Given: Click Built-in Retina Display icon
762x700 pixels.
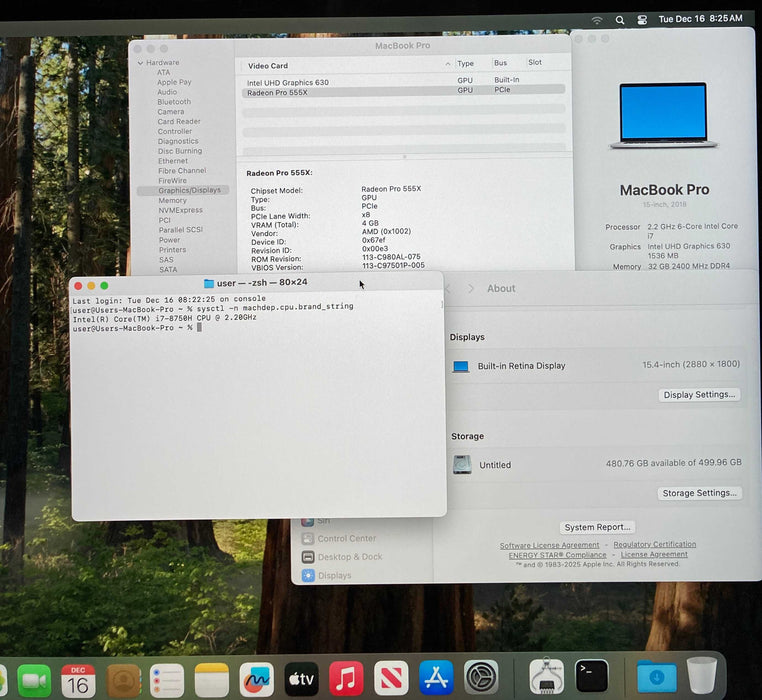Looking at the screenshot, I should 460,367.
